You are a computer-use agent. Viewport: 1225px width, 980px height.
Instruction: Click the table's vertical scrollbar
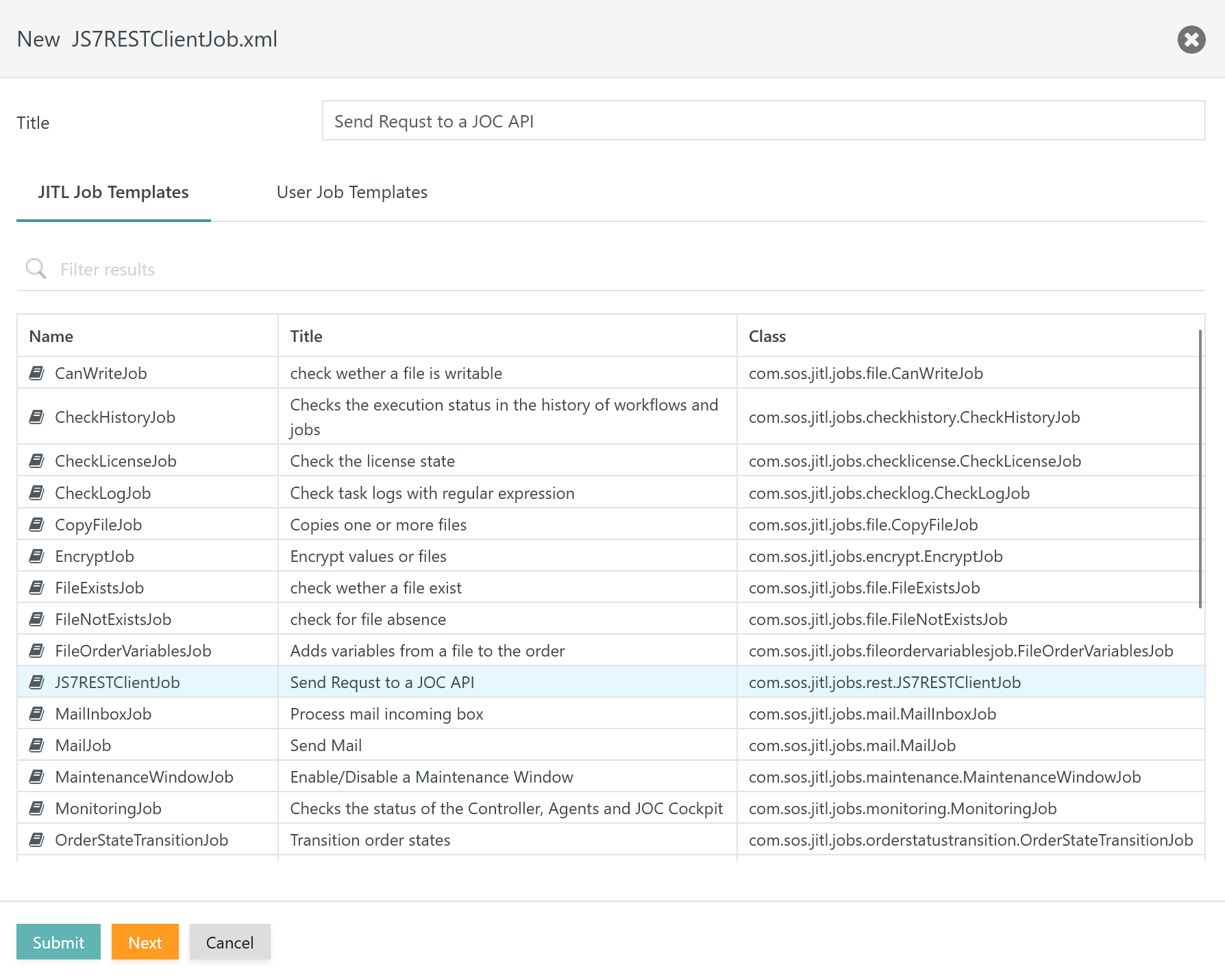point(1200,469)
